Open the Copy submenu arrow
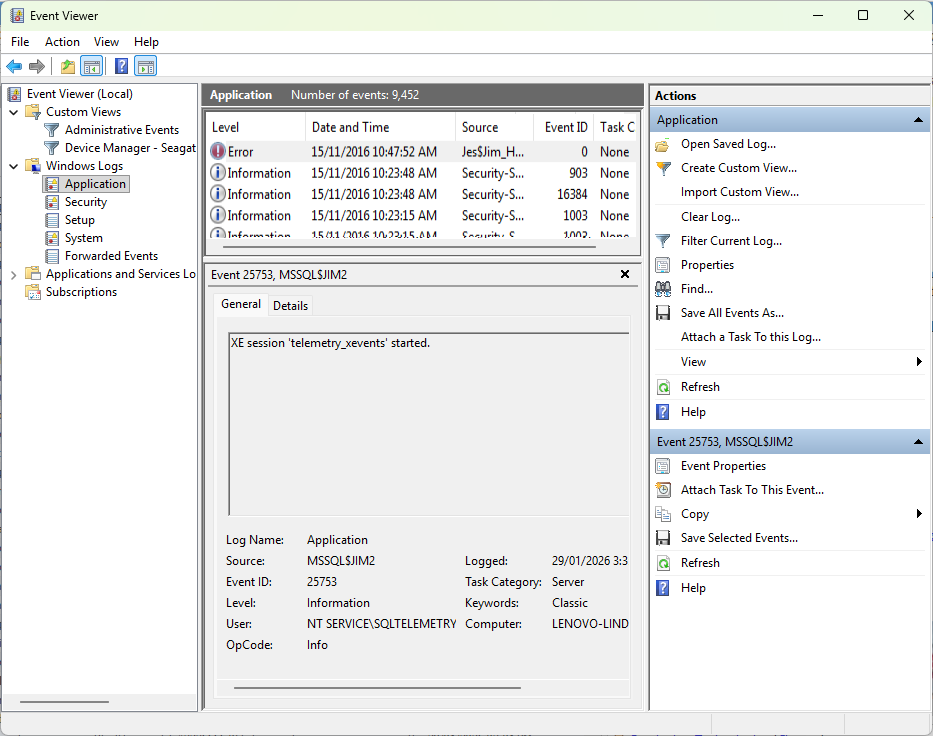This screenshot has width=933, height=736. pyautogui.click(x=919, y=513)
